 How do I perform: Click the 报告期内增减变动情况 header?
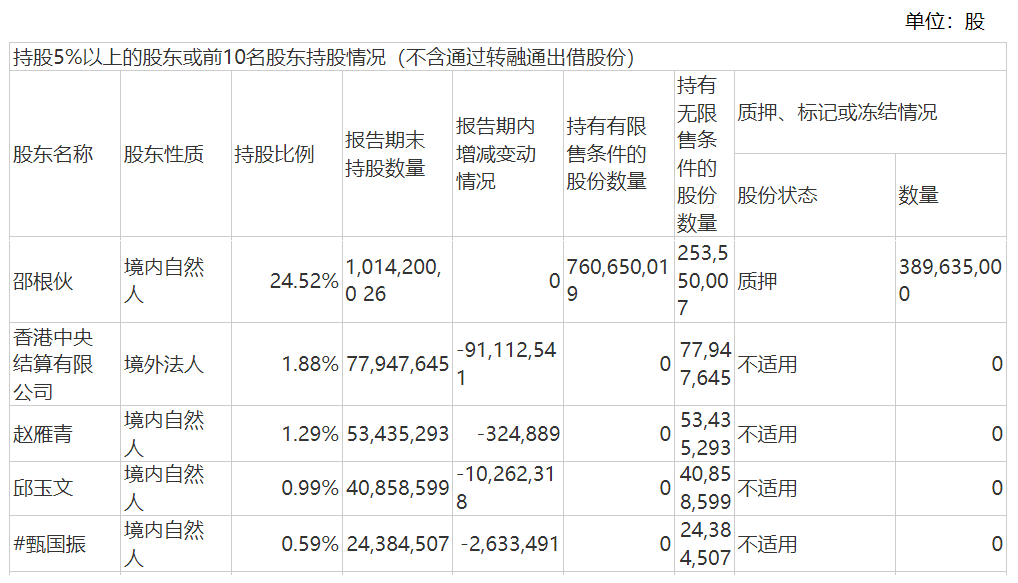[497, 154]
